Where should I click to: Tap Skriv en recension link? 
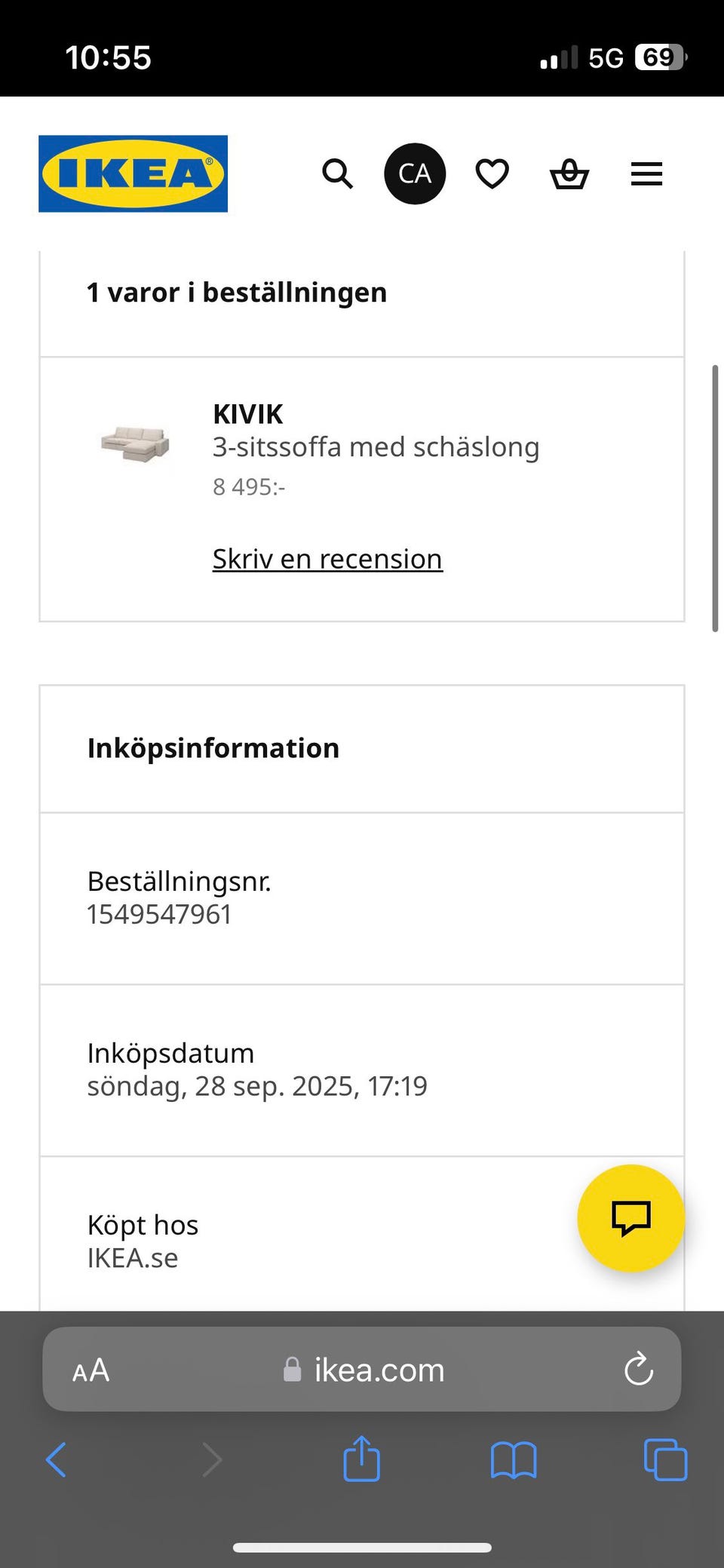coord(327,559)
